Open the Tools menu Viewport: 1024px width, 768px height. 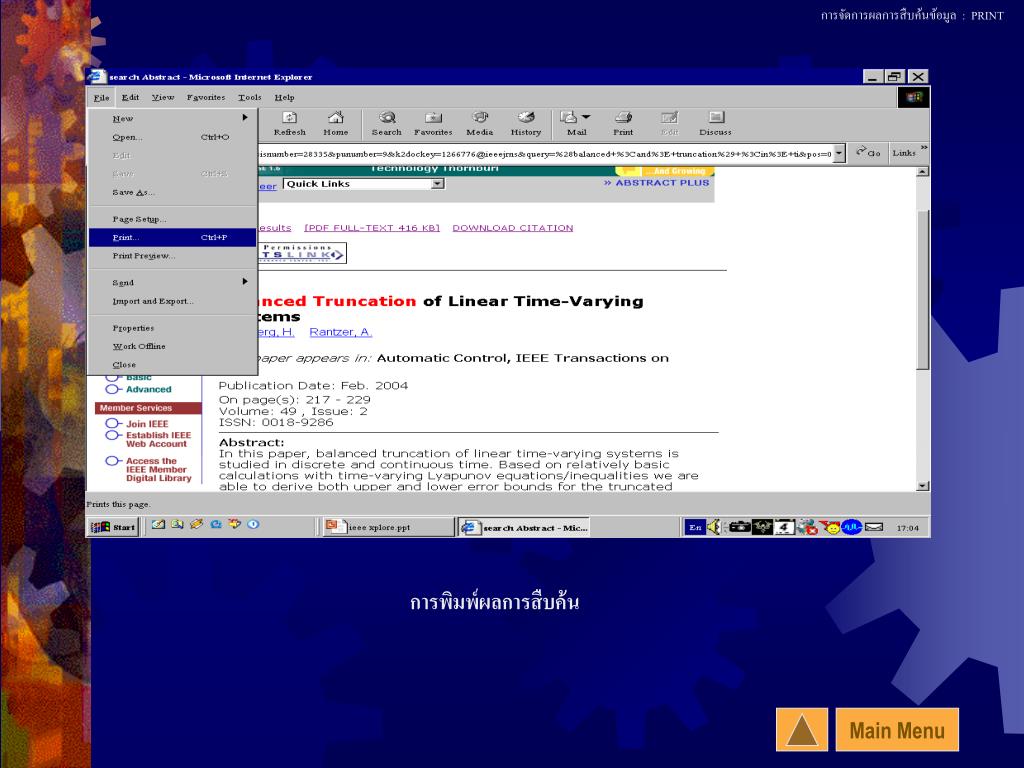coord(249,97)
